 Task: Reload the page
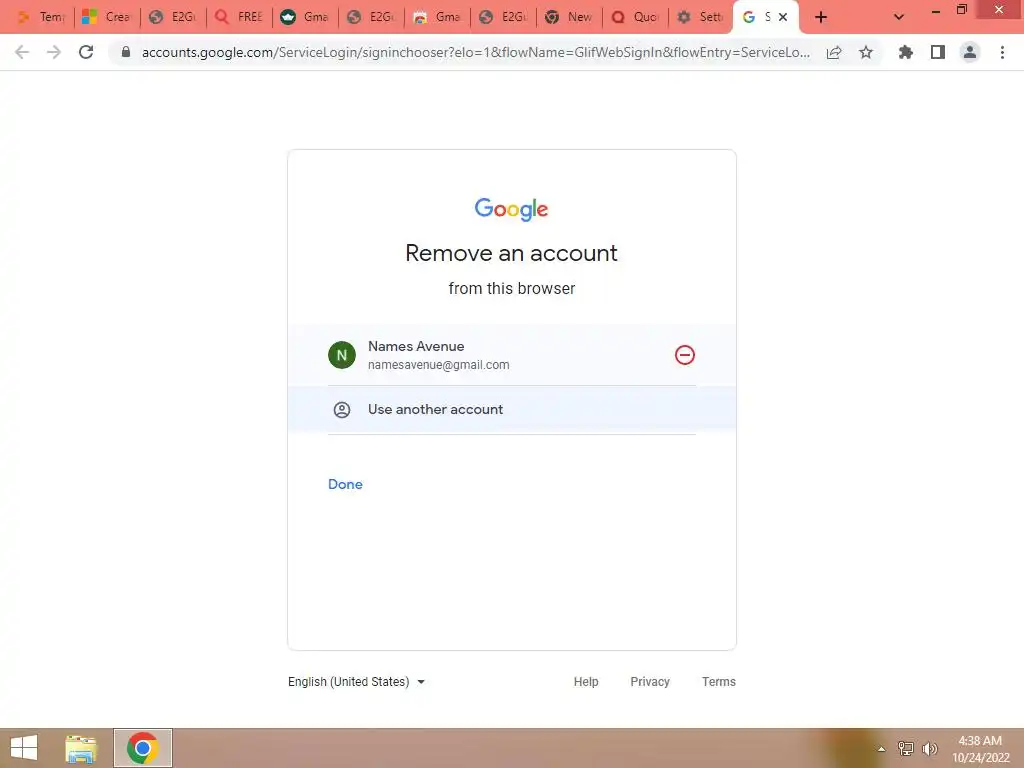coord(86,52)
